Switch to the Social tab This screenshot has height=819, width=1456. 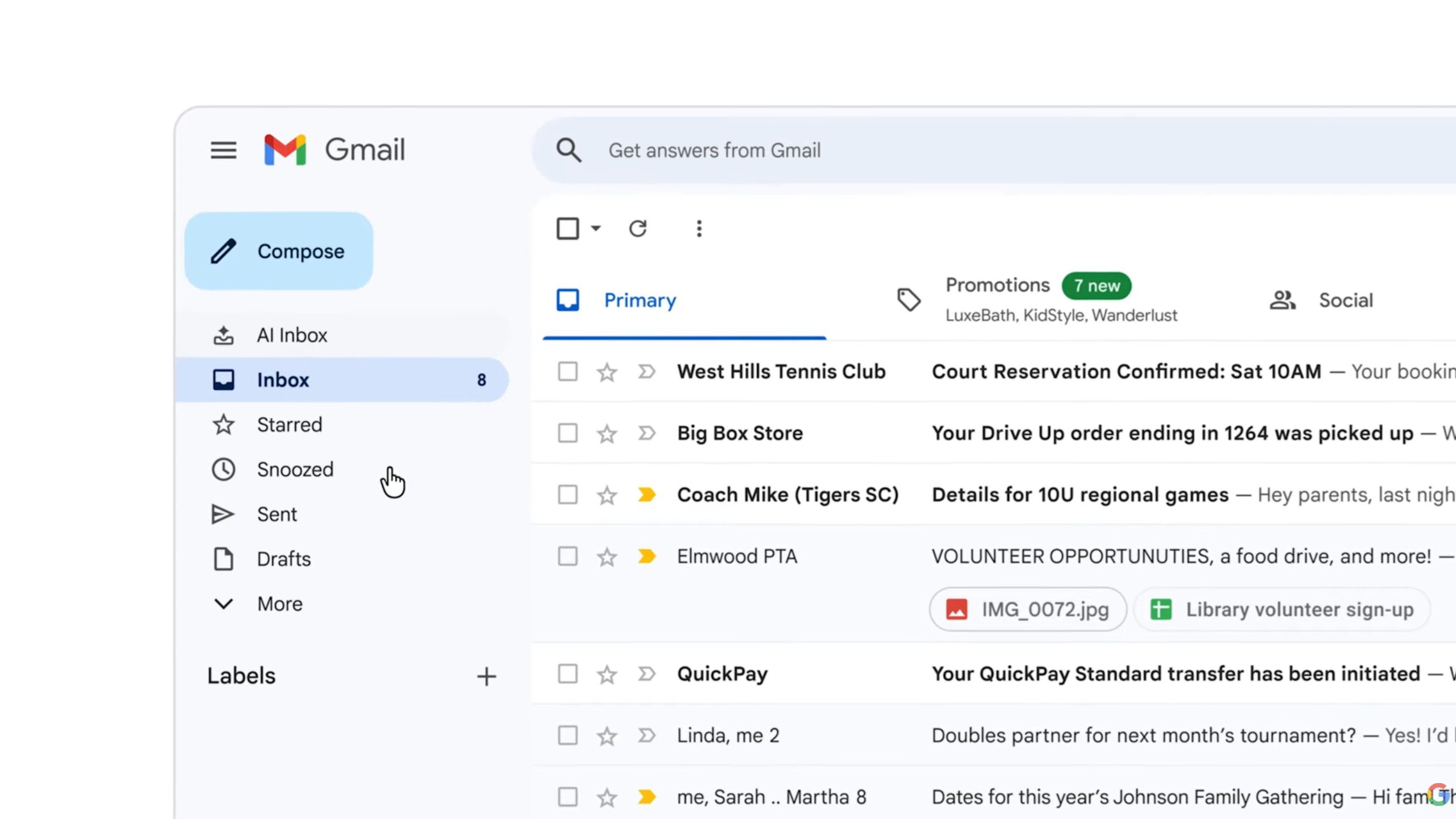1344,300
